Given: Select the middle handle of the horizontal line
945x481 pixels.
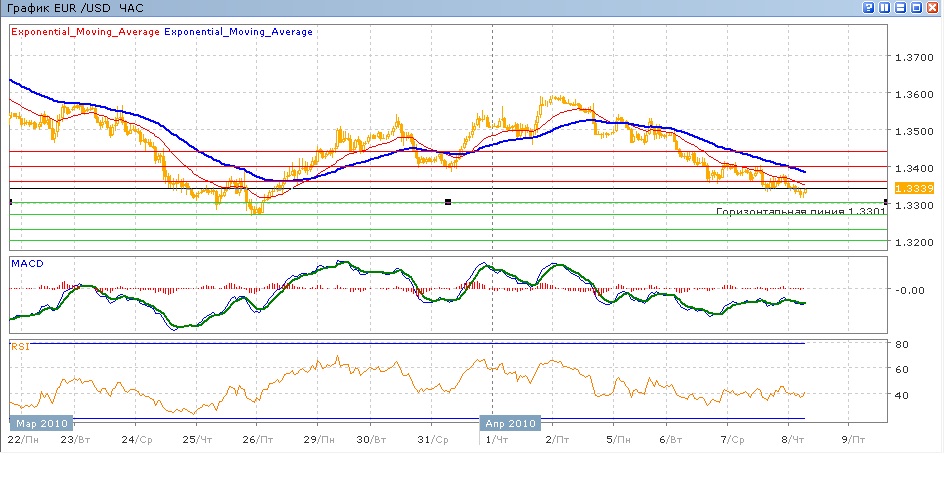Looking at the screenshot, I should click(448, 202).
